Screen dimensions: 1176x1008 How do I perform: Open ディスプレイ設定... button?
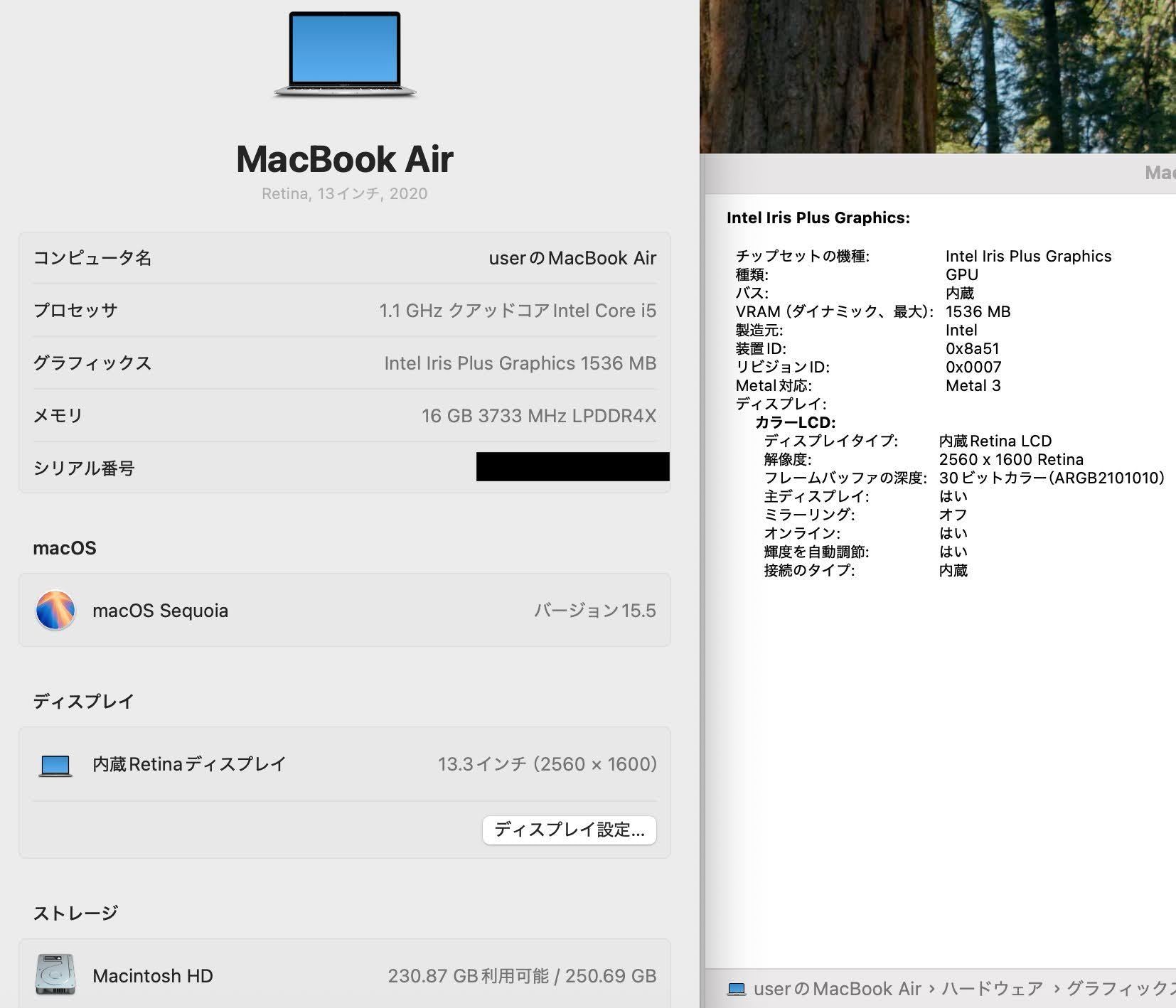pos(569,830)
